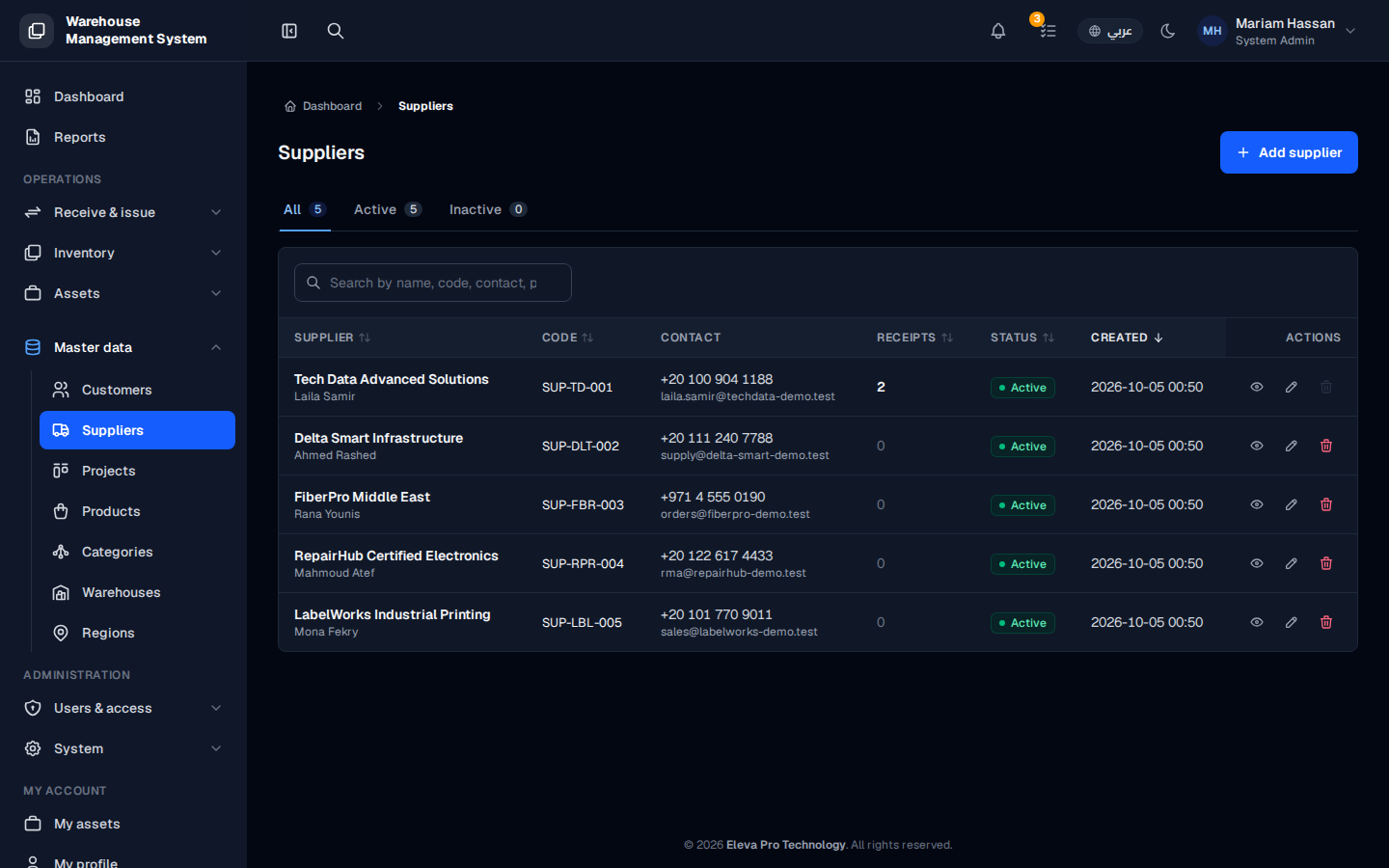Screen dimensions: 1389x868
Task: Edit Delta Smart Infrastructure supplier
Action: pyautogui.click(x=1292, y=446)
